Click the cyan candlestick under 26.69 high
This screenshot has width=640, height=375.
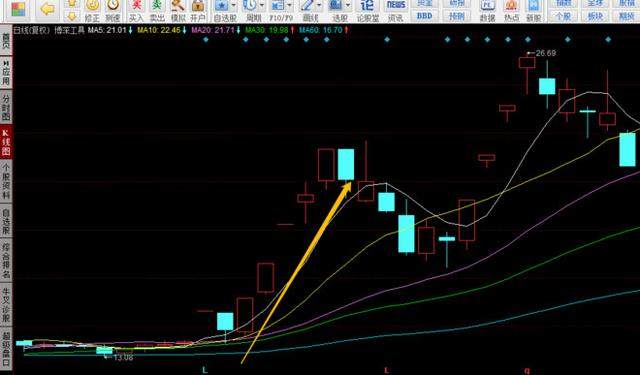pos(547,86)
